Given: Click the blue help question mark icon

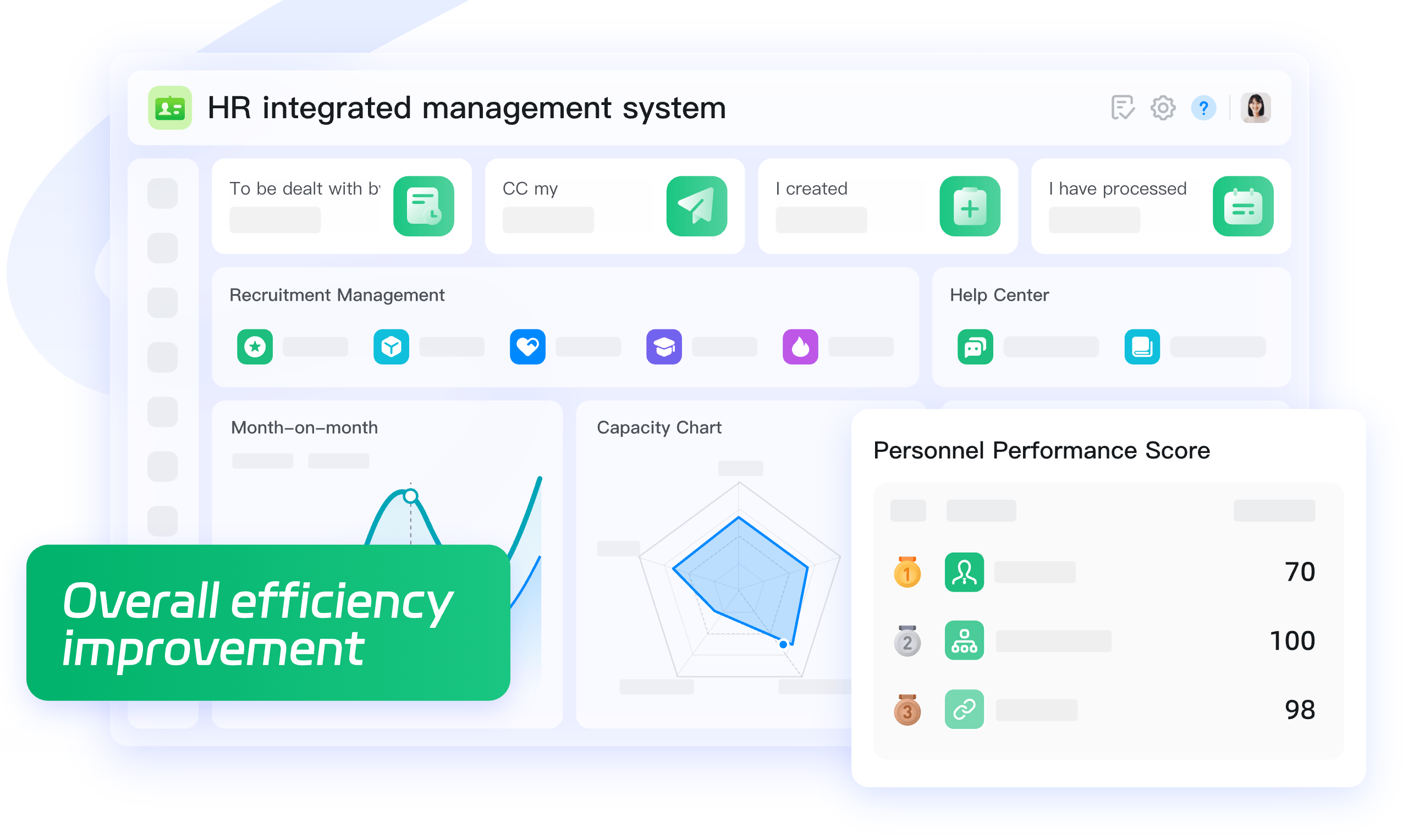Looking at the screenshot, I should (1203, 108).
